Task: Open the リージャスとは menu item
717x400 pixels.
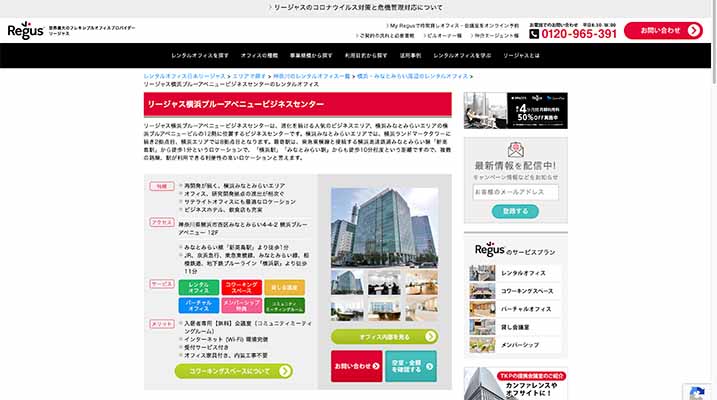Action: click(x=521, y=55)
